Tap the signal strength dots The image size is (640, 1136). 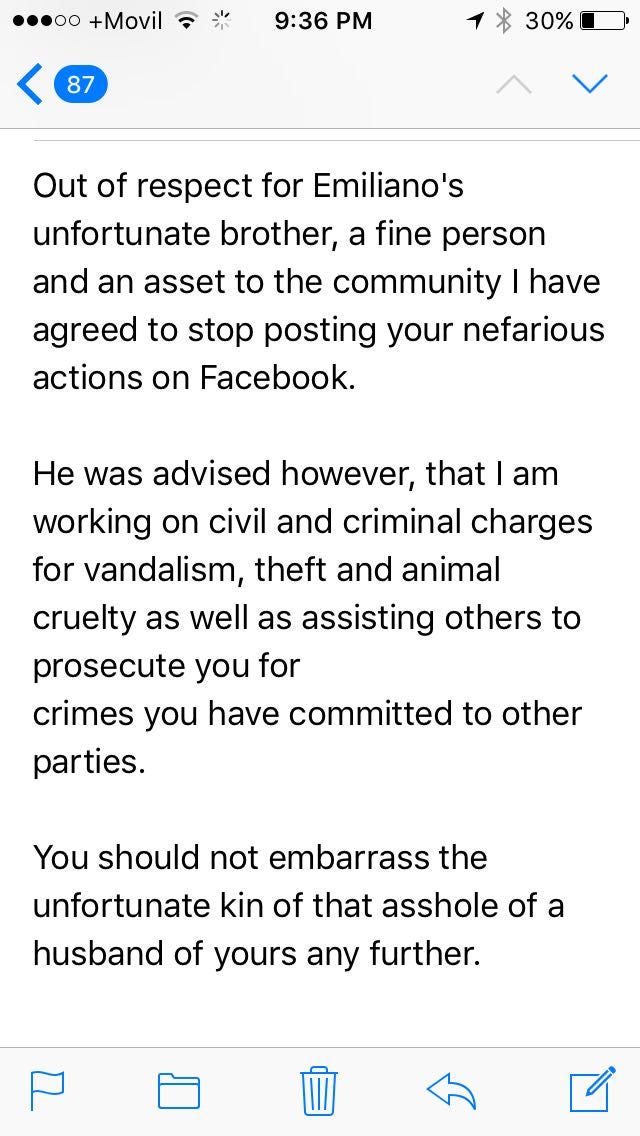click(x=42, y=21)
